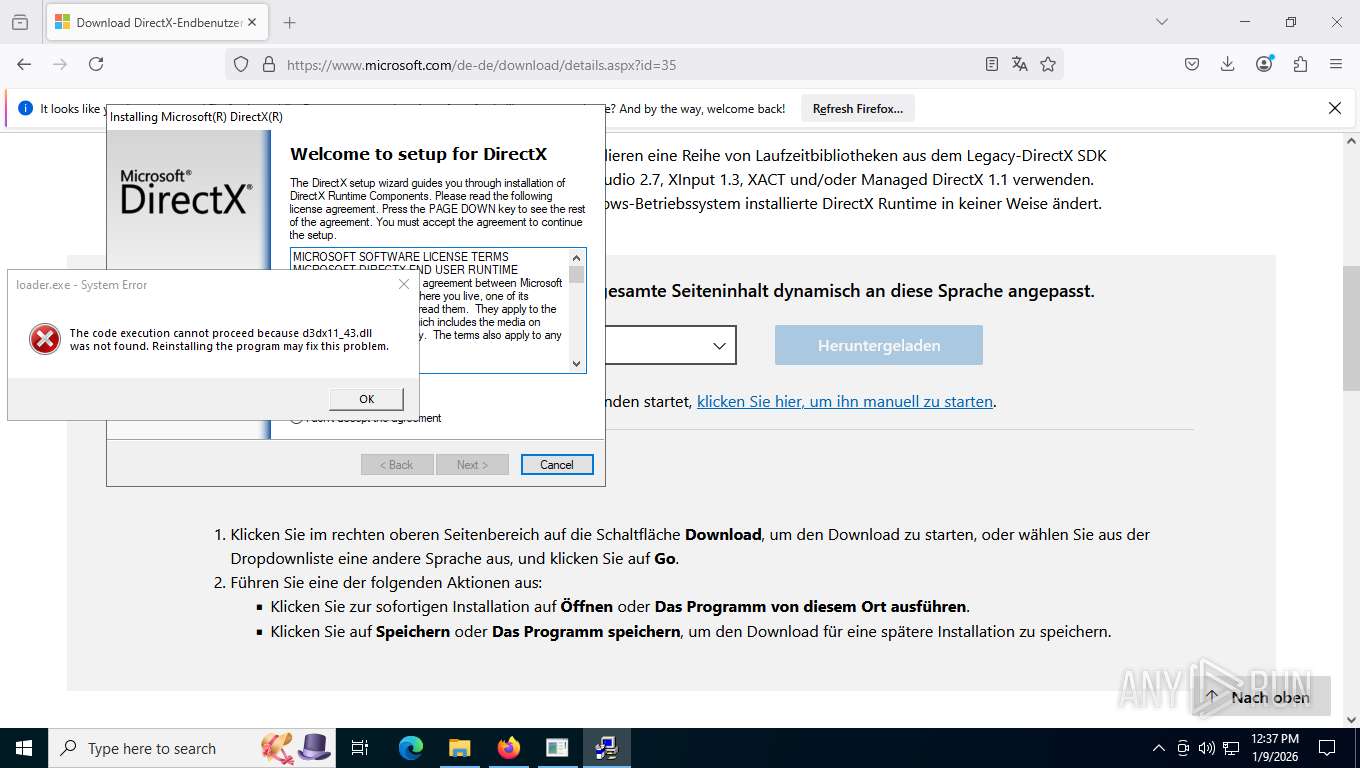Open File Explorer from the taskbar

pos(459,748)
